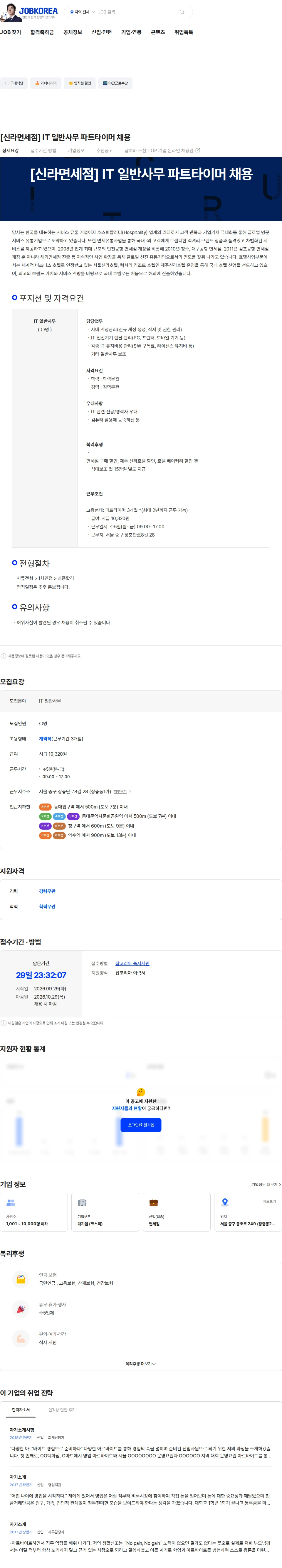The image size is (282, 1568).
Task: Select the 합격자소서 tab
Action: 21,1410
